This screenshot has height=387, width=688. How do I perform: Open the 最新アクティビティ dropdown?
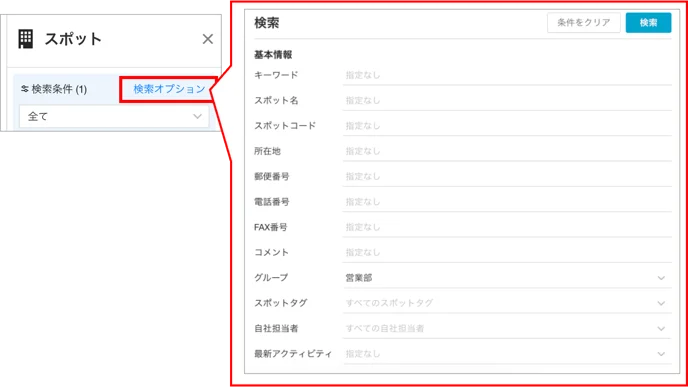[507, 354]
